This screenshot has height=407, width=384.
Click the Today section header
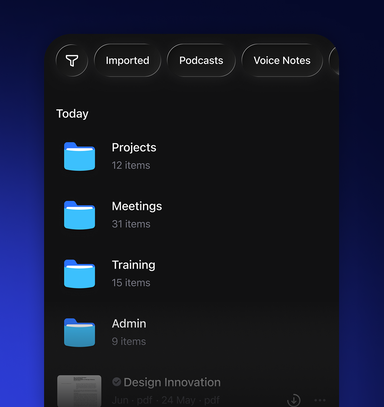72,114
